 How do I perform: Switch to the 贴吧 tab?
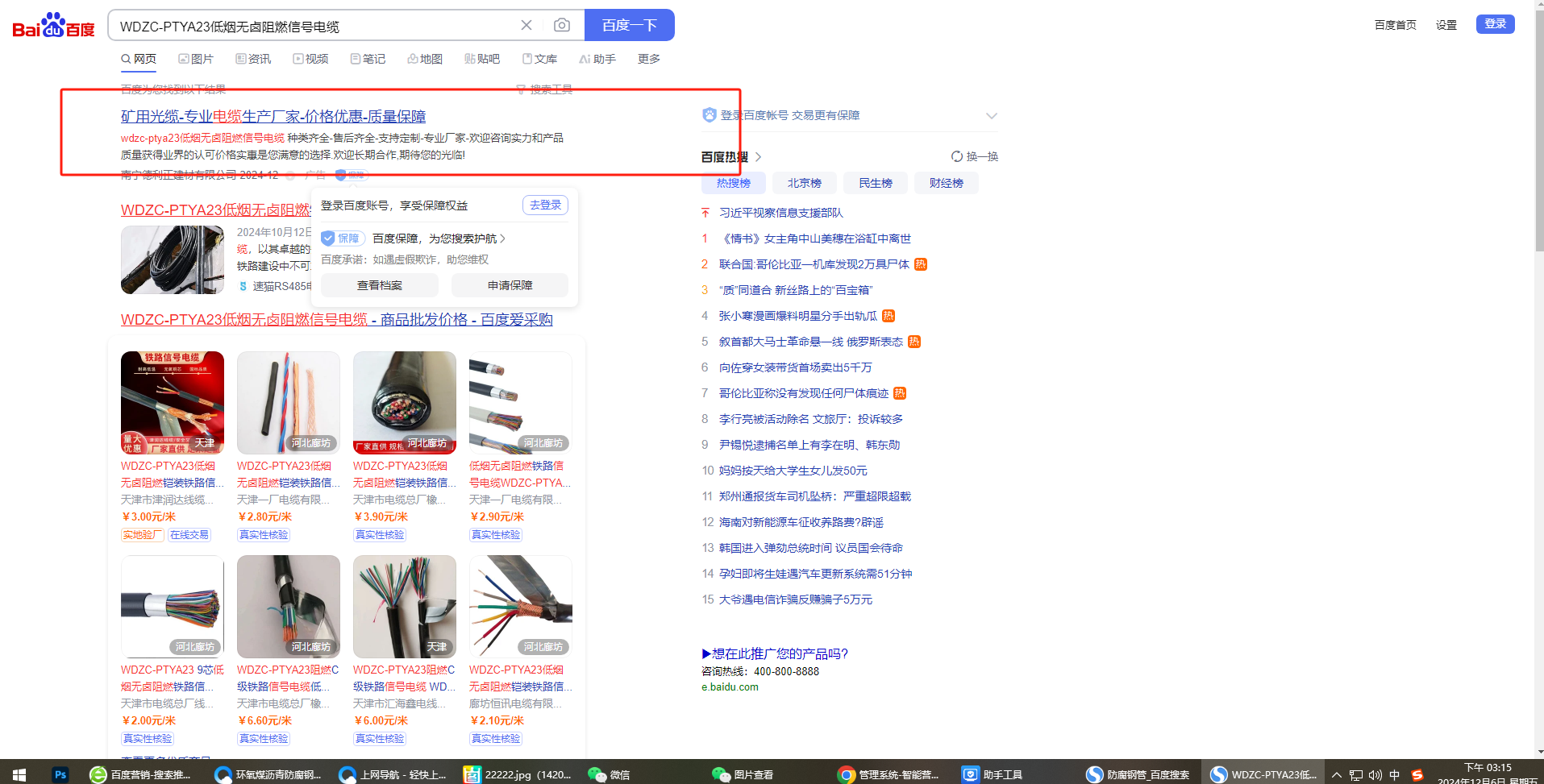tap(482, 59)
